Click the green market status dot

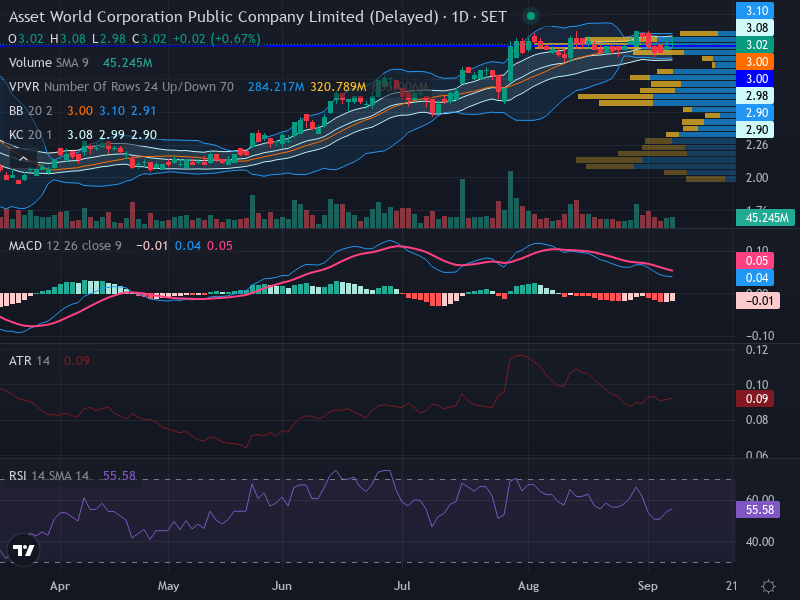pyautogui.click(x=531, y=16)
